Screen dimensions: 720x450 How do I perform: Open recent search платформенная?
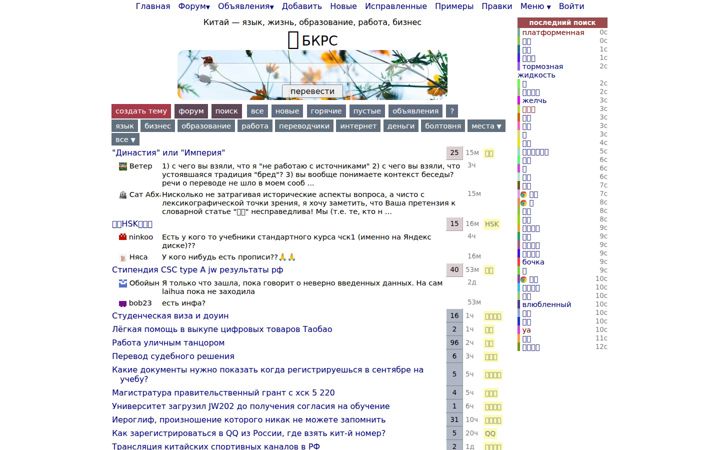(553, 33)
